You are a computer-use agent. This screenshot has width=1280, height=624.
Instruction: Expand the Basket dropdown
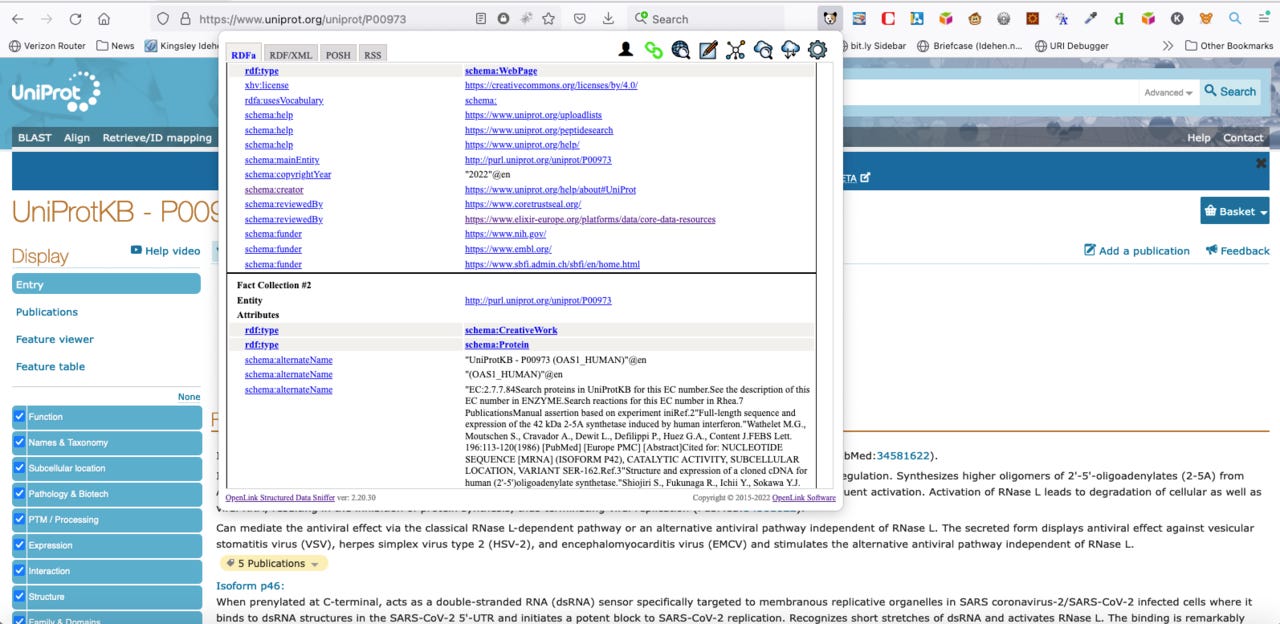(1235, 211)
